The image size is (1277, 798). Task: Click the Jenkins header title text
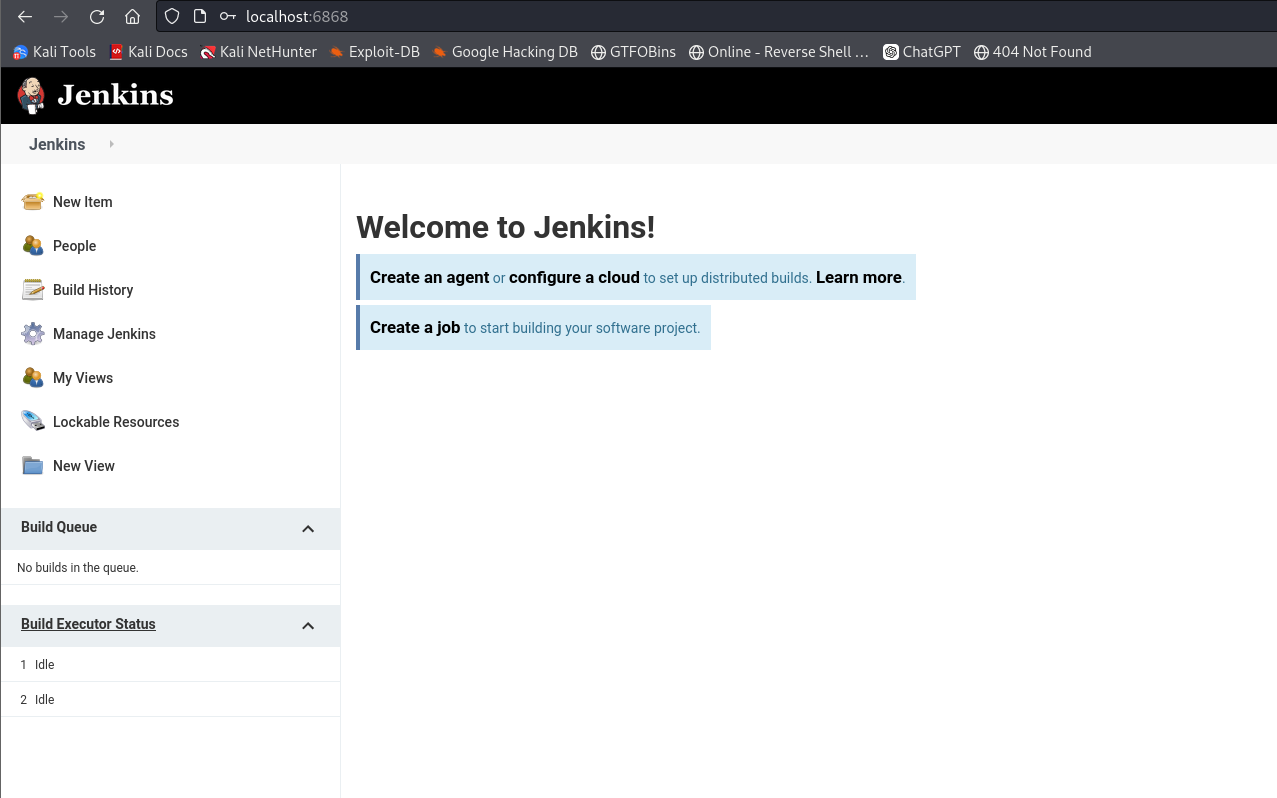[x=116, y=95]
